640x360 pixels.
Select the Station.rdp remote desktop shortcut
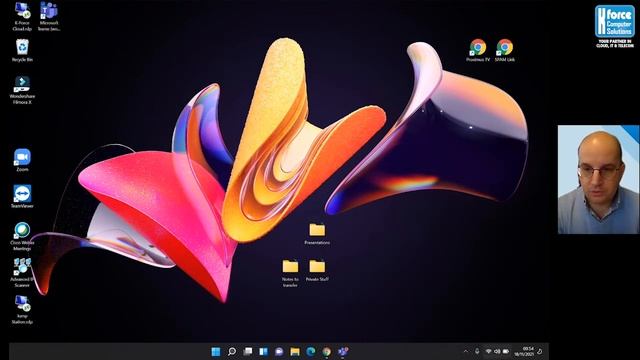click(x=22, y=309)
